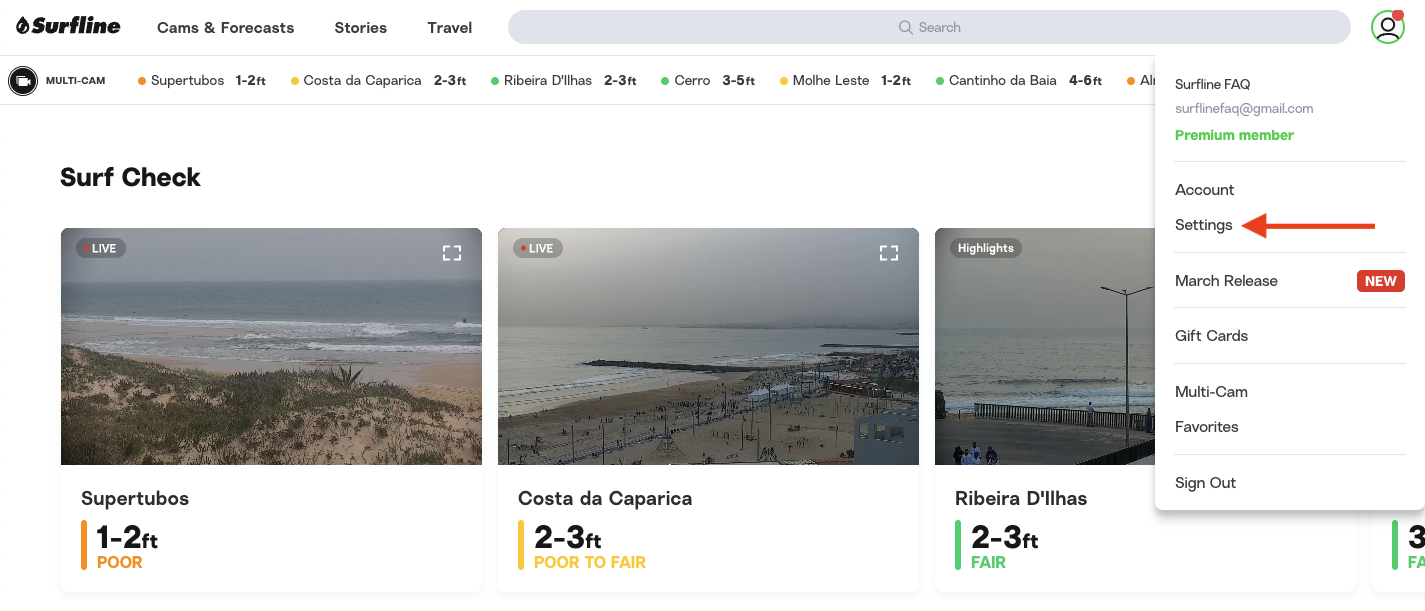Image resolution: width=1425 pixels, height=611 pixels.
Task: Open the Ribeira D'Ilhas spot title
Action: (x=1021, y=498)
